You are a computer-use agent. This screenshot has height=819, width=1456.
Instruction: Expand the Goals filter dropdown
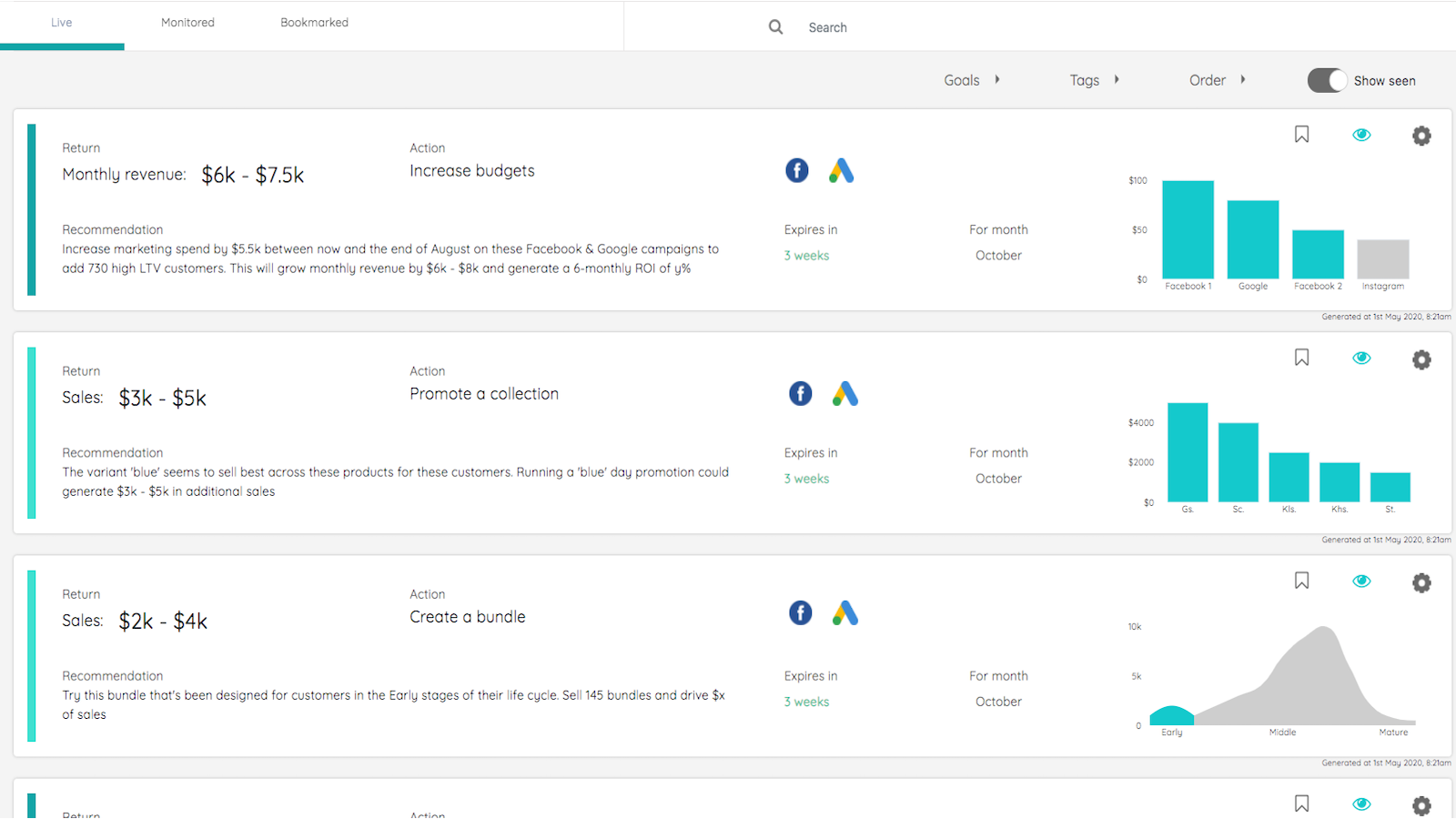(x=971, y=80)
